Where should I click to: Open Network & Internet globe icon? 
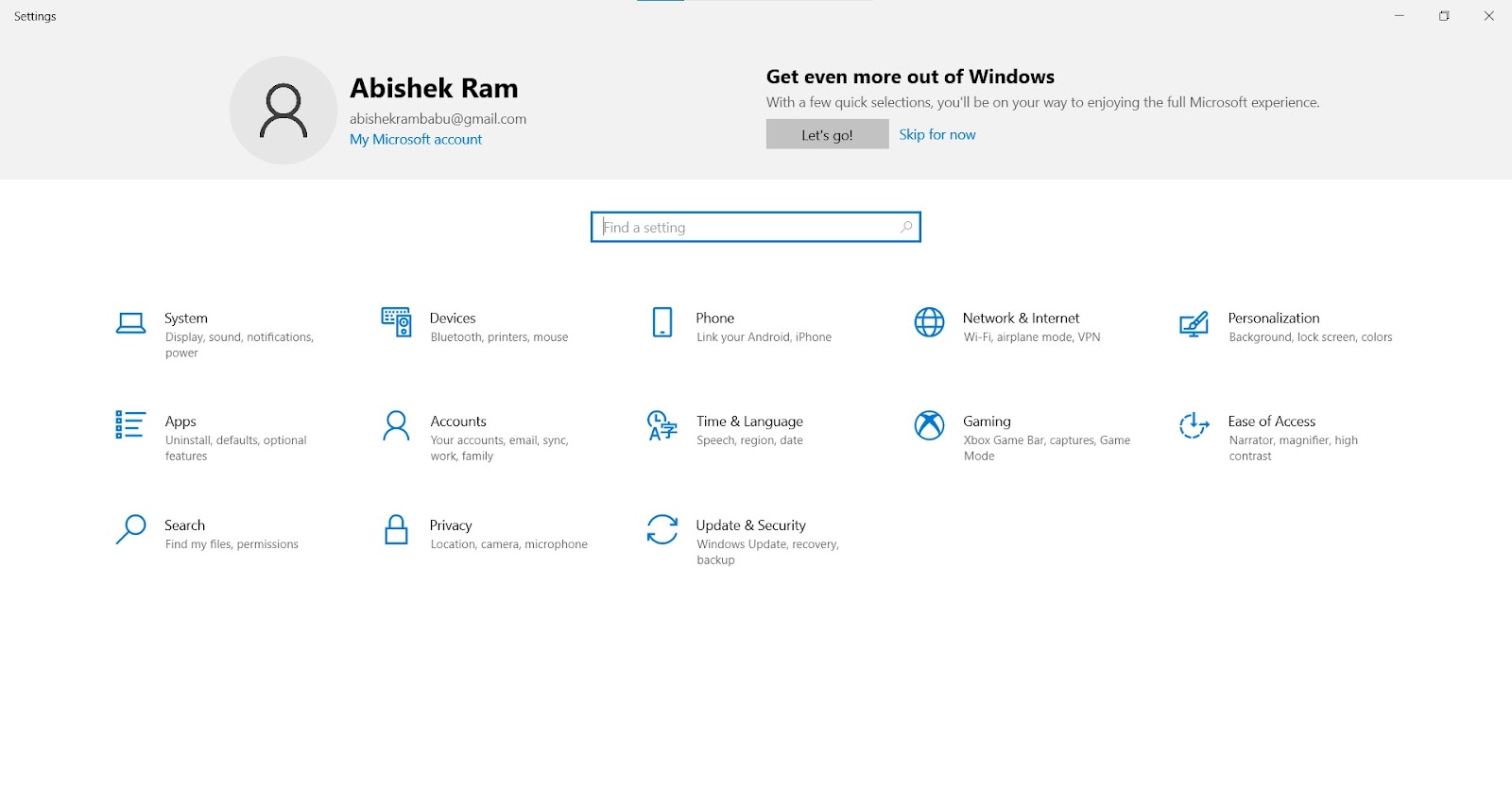[x=929, y=322]
